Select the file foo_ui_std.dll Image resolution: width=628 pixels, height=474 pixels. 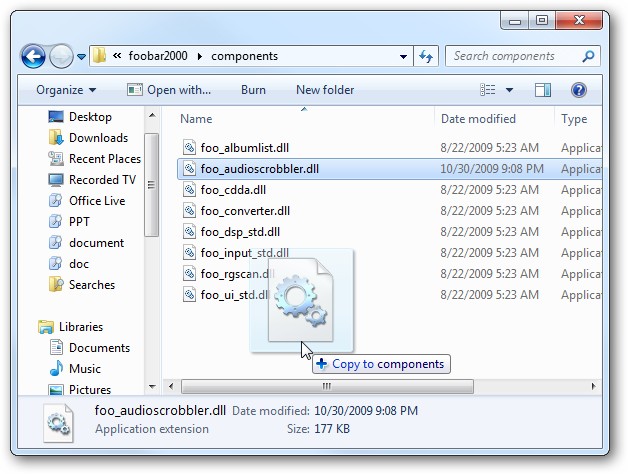pyautogui.click(x=234, y=295)
